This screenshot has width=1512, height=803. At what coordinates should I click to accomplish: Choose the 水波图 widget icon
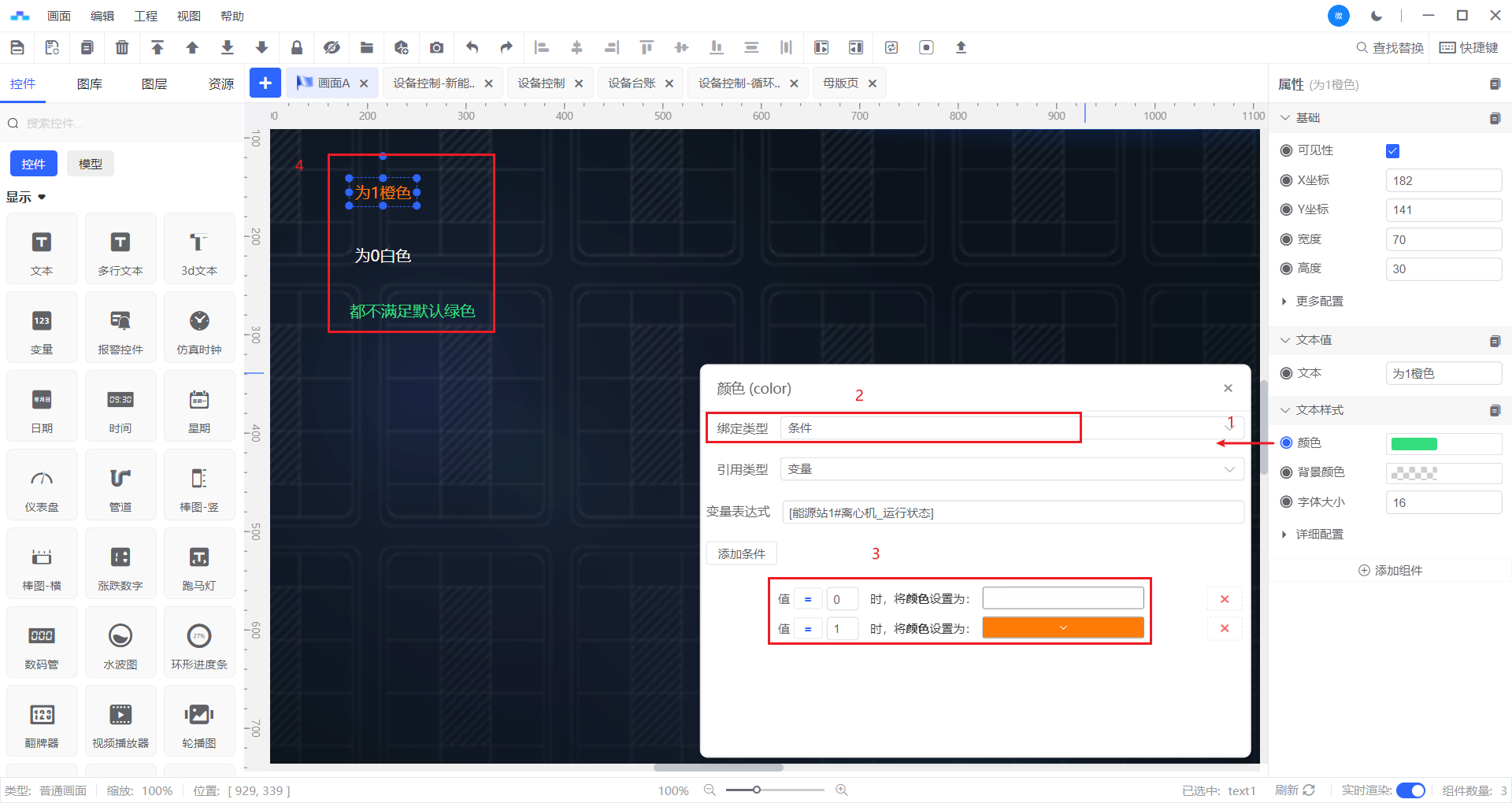tap(120, 642)
